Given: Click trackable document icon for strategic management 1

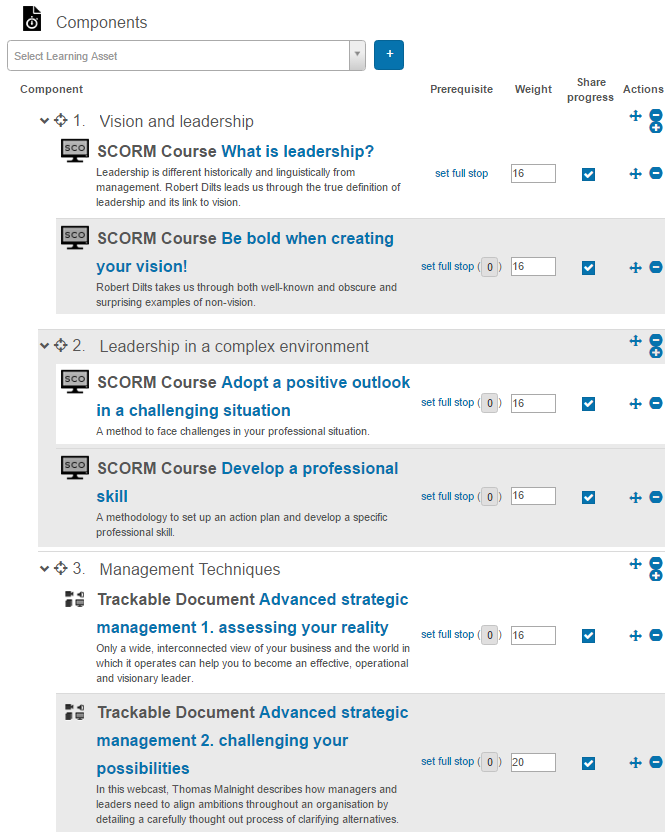Looking at the screenshot, I should (x=74, y=599).
